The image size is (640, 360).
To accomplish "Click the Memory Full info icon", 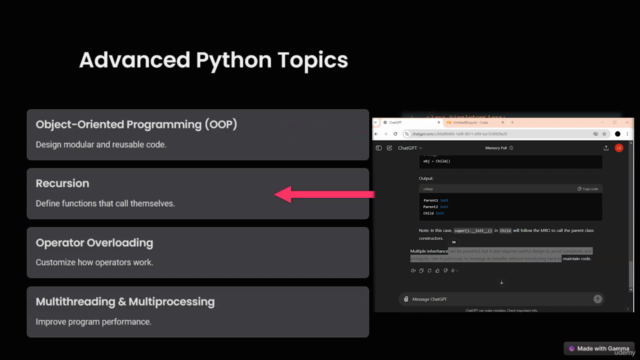I will [511, 148].
